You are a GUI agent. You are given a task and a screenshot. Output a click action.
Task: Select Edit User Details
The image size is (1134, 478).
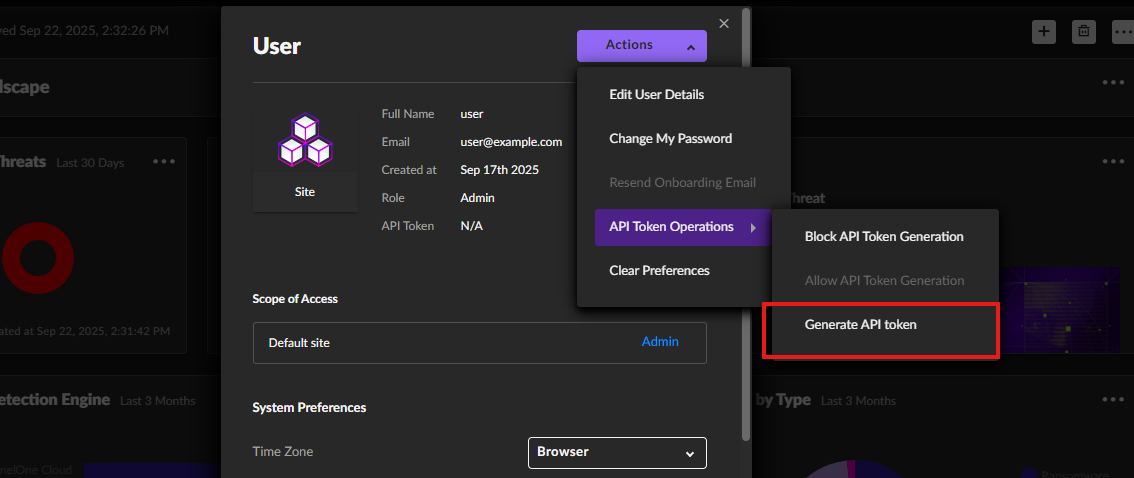[x=656, y=95]
